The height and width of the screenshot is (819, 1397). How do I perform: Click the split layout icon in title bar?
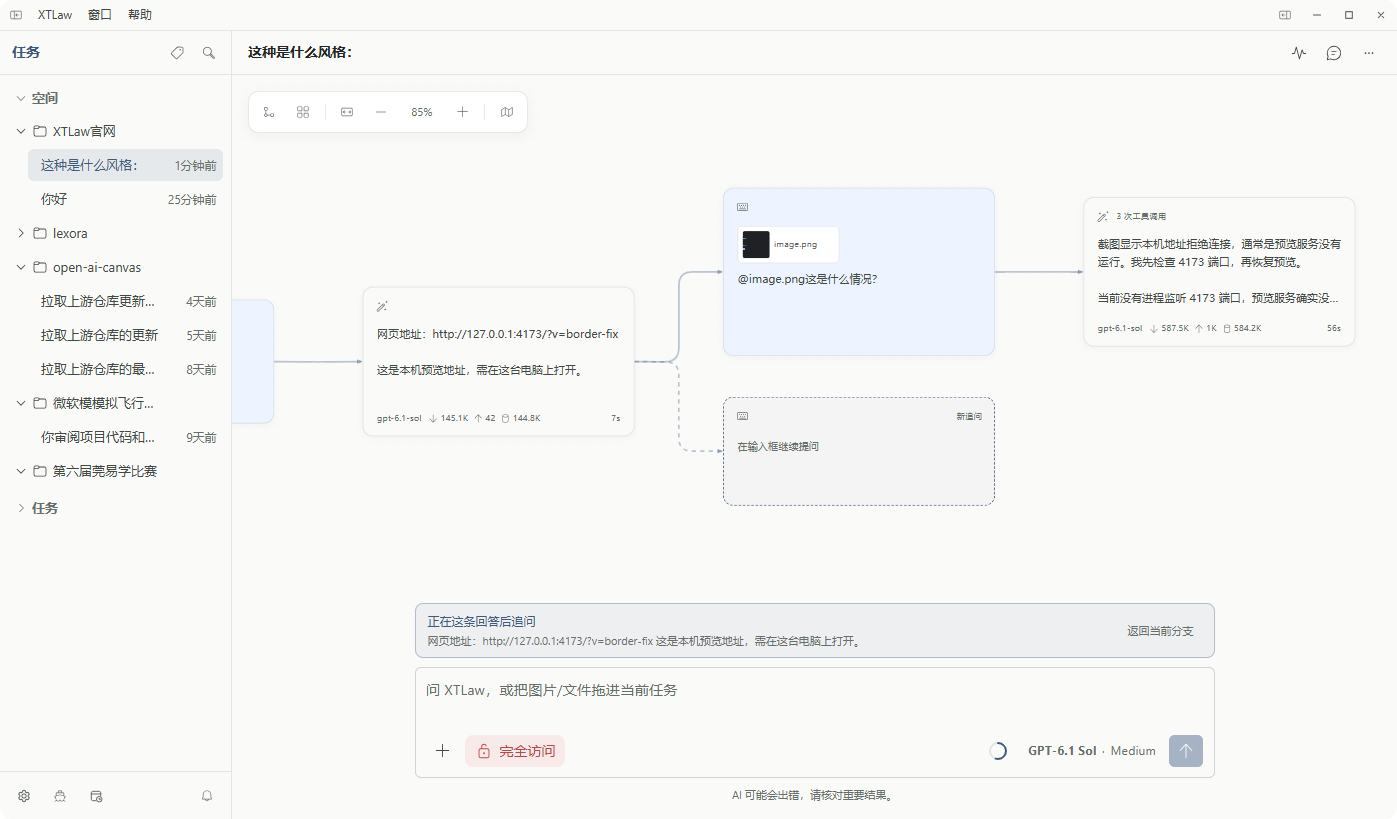tap(1285, 15)
